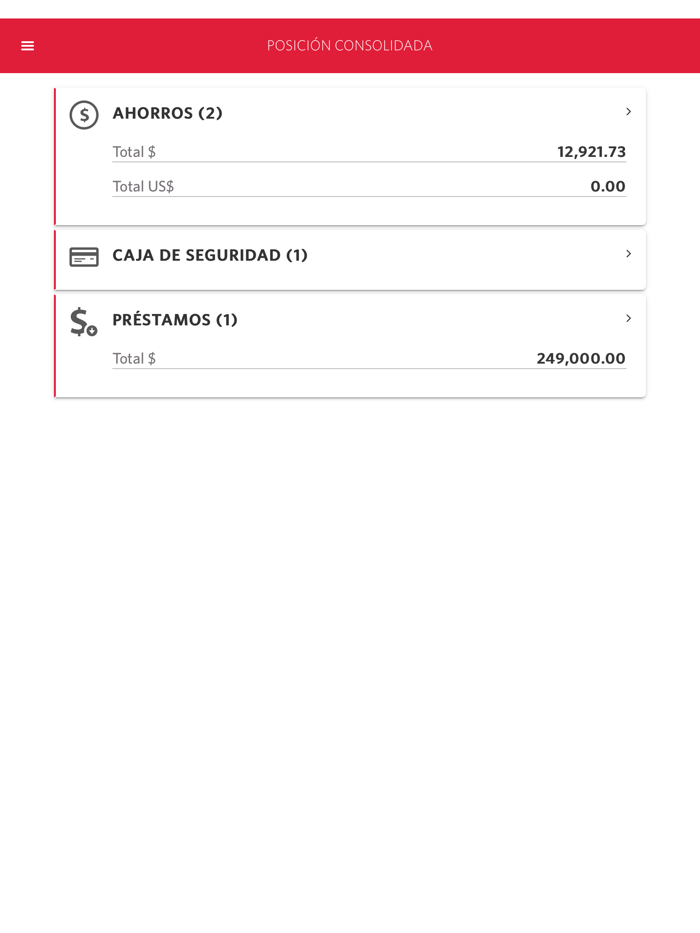Select the 12,921.73 savings total
700x933 pixels.
tap(591, 151)
